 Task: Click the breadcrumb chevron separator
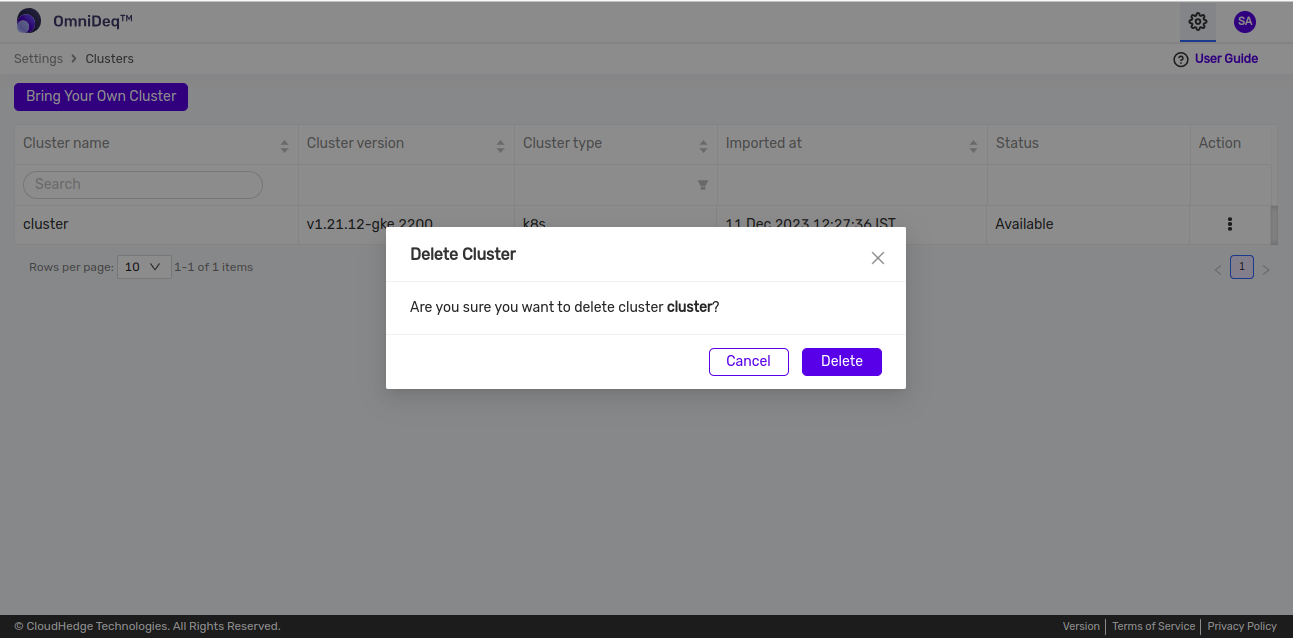[x=74, y=59]
